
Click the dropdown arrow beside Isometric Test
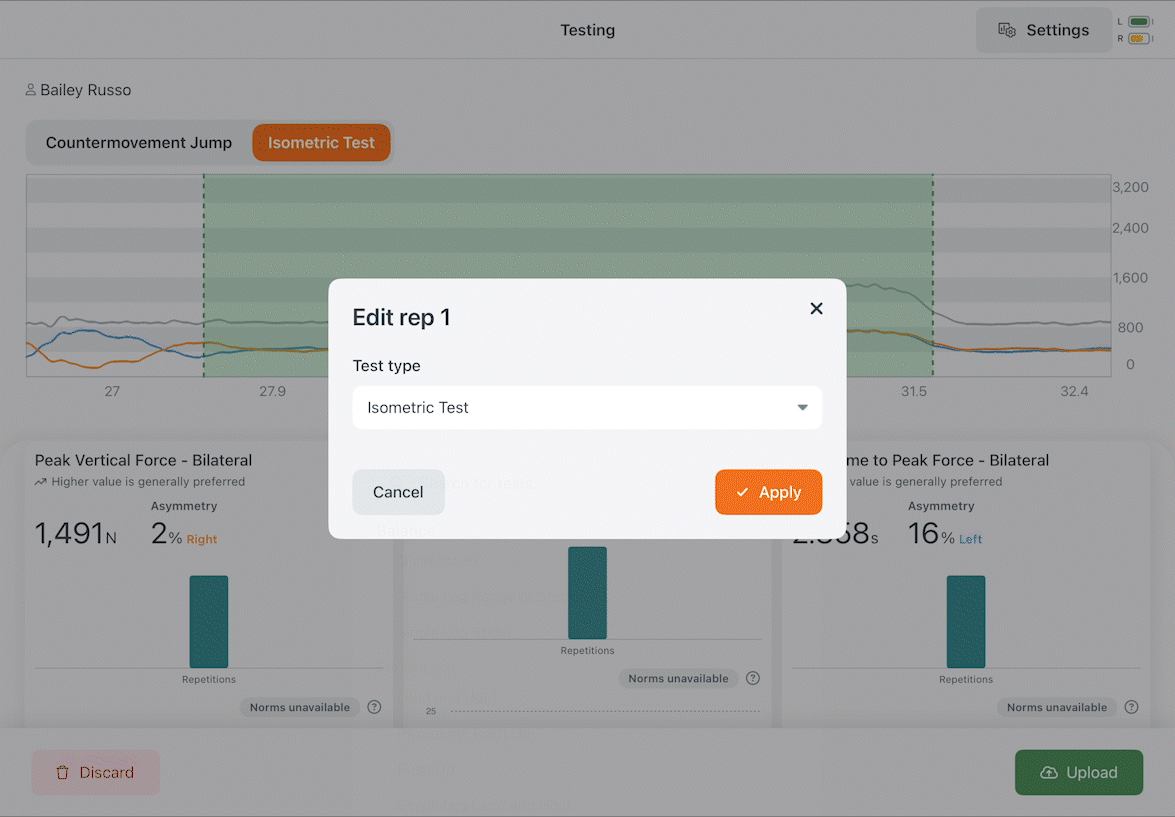[x=803, y=408]
